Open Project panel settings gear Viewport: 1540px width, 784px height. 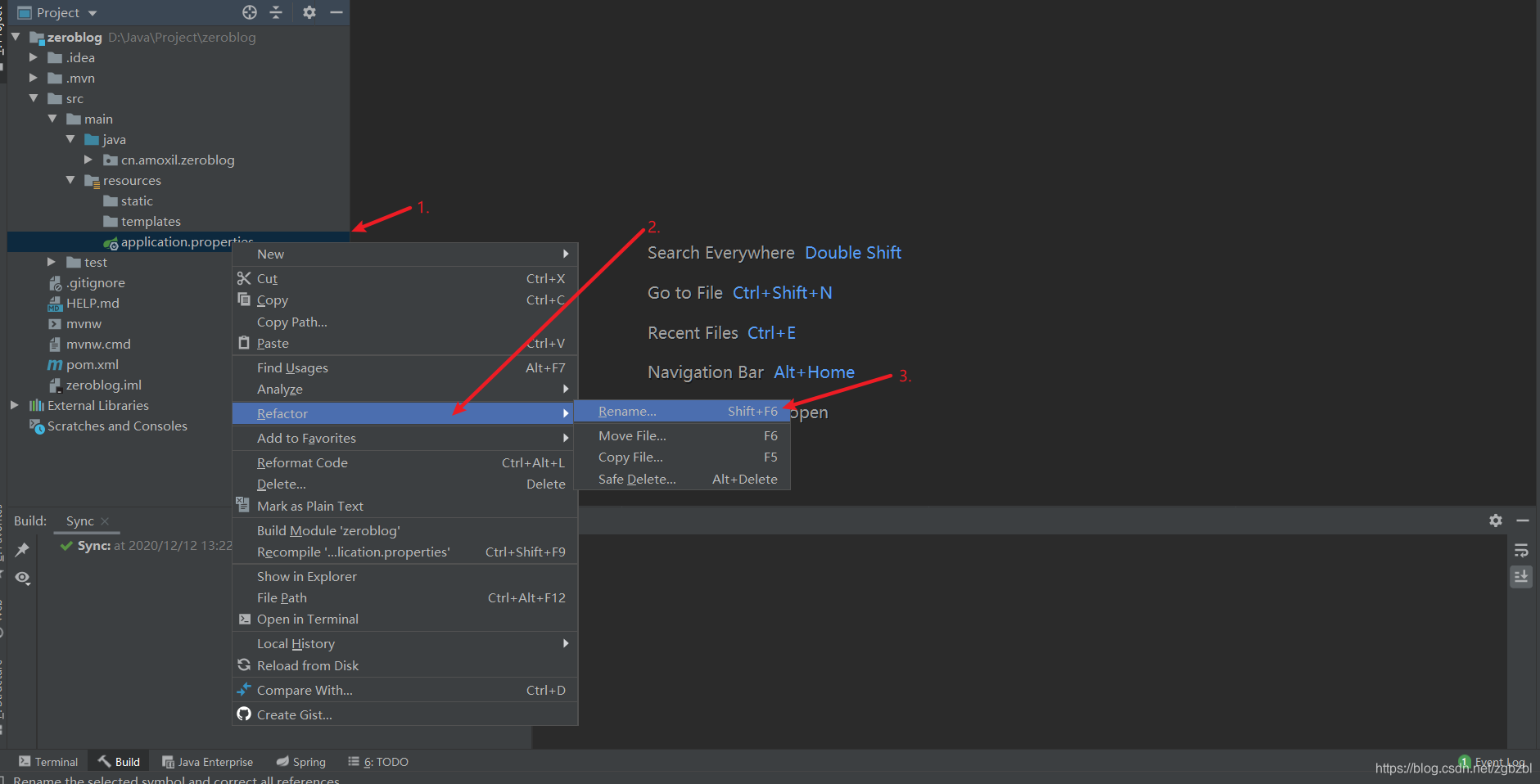pyautogui.click(x=309, y=12)
